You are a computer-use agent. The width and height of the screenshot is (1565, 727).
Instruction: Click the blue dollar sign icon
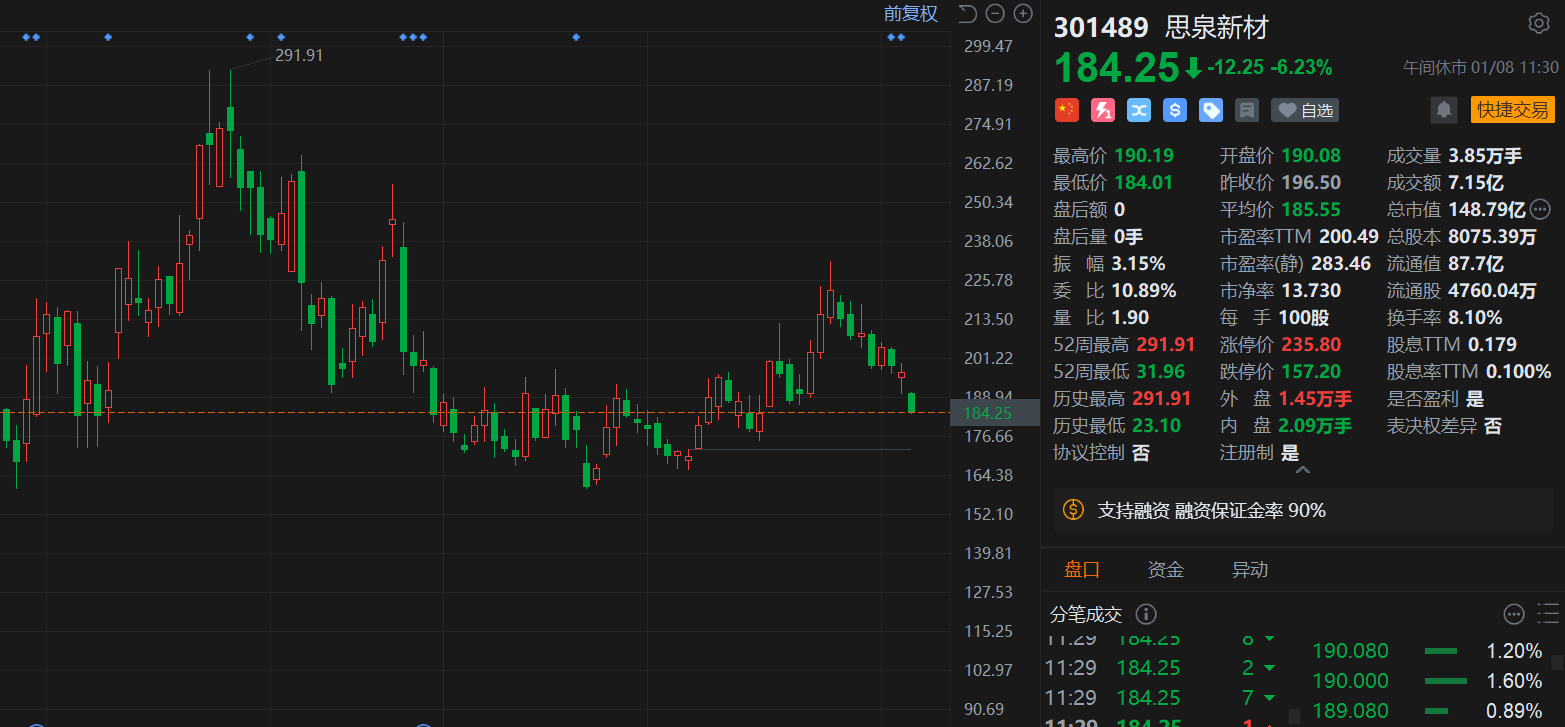point(1175,110)
